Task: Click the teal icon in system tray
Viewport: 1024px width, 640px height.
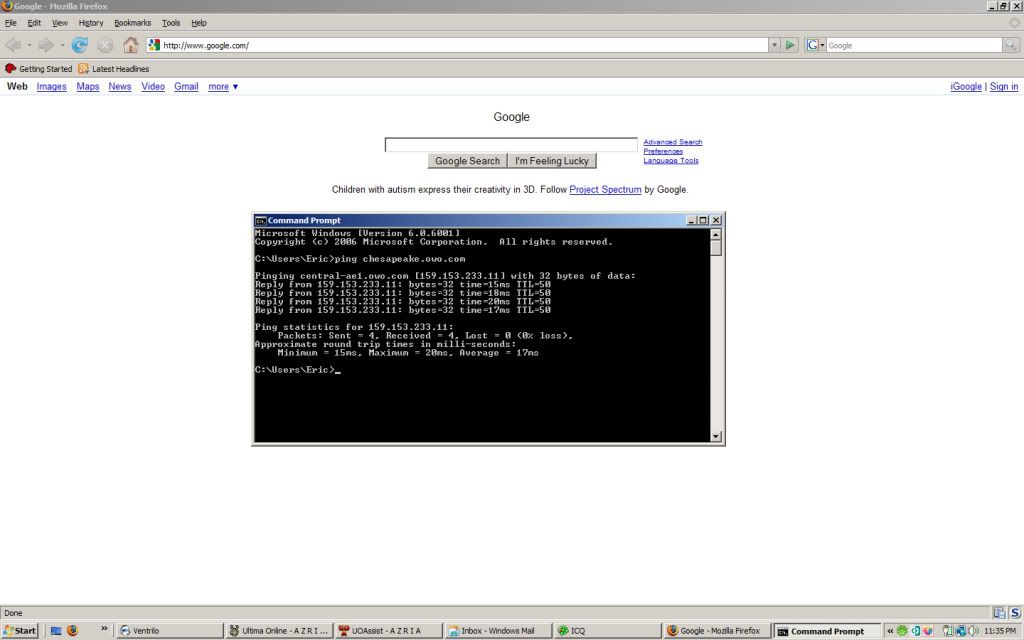Action: pos(916,631)
